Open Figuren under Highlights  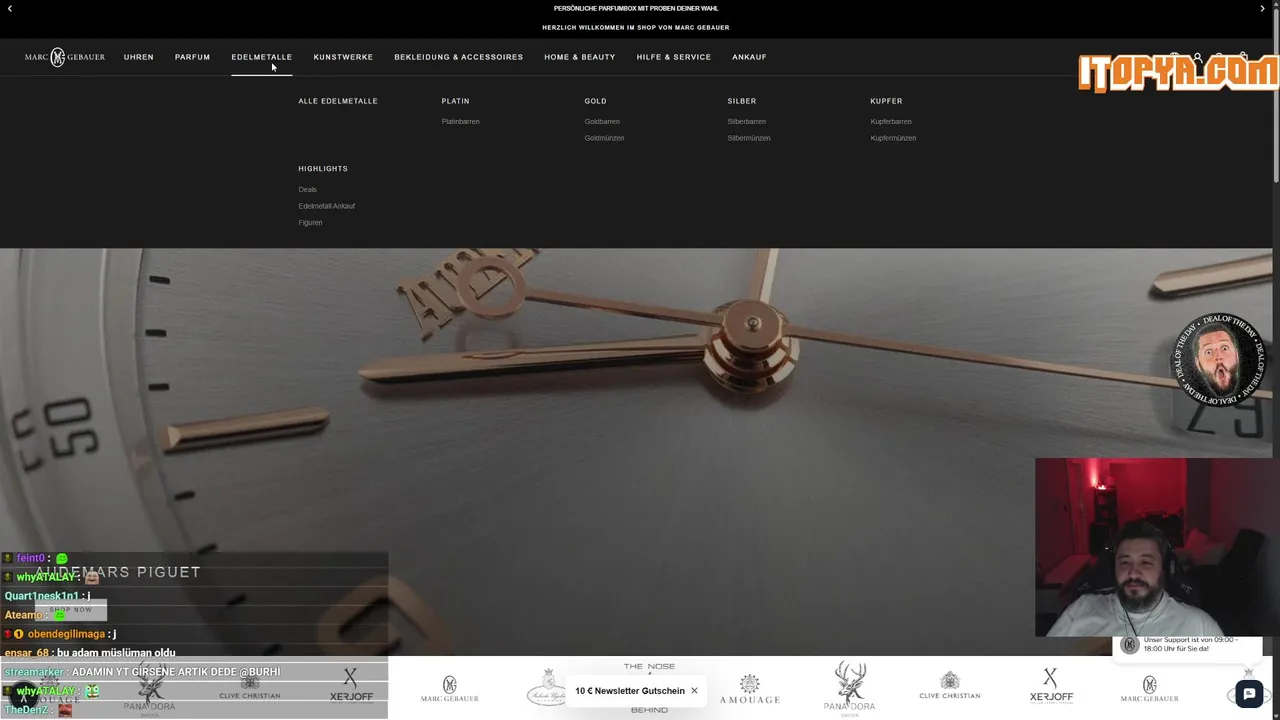click(310, 223)
